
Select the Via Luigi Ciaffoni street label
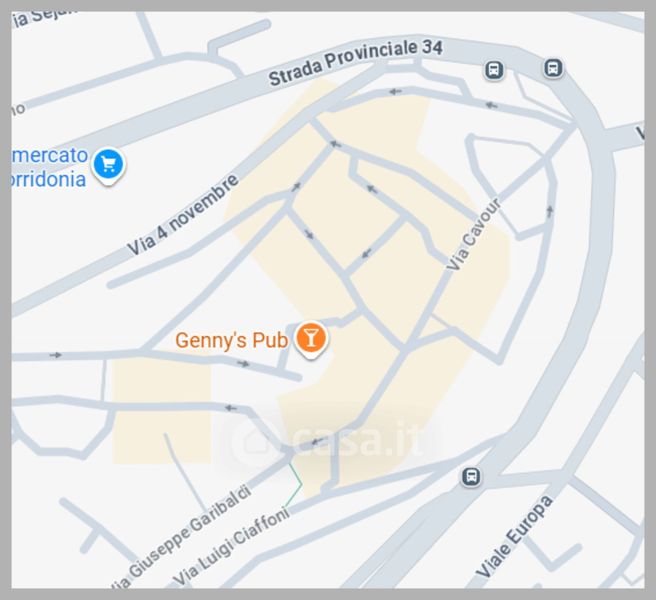(231, 546)
